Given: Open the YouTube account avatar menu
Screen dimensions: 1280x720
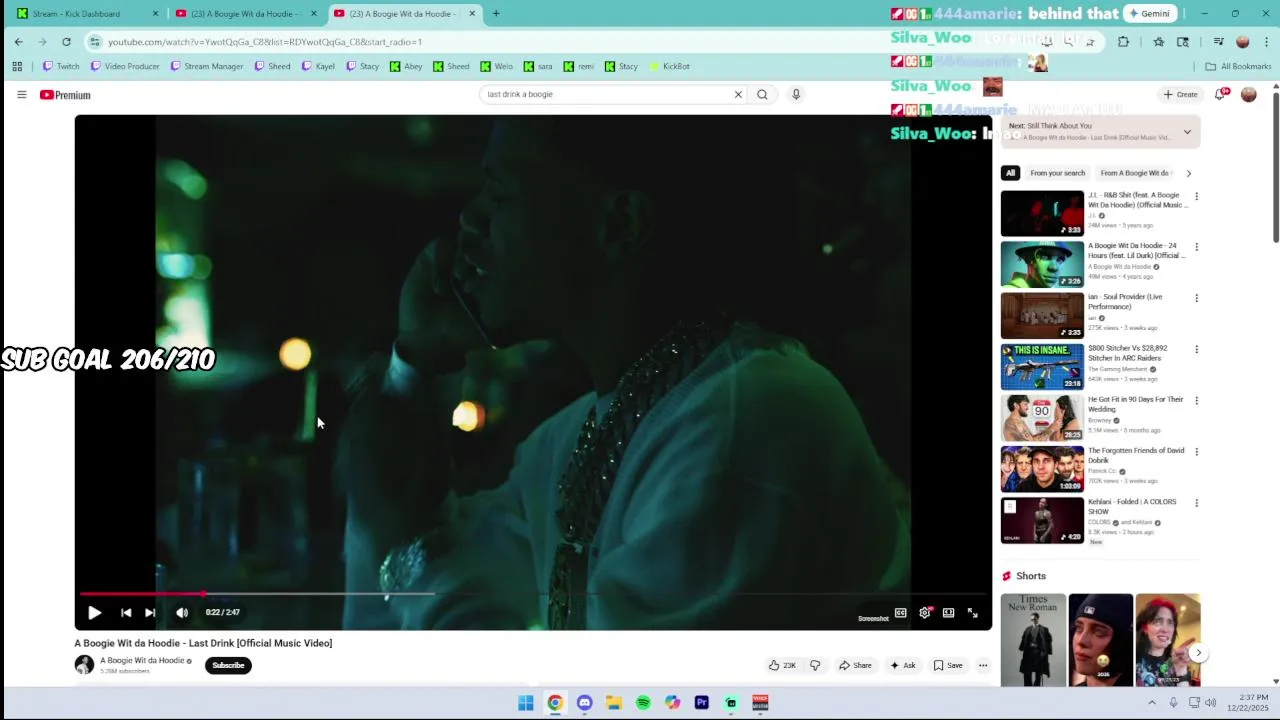Looking at the screenshot, I should [1248, 94].
